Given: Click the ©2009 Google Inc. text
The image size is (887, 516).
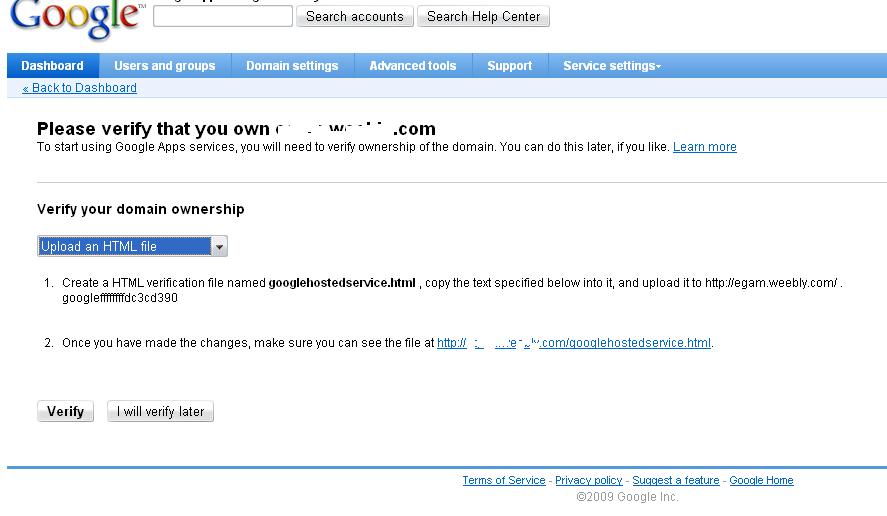Looking at the screenshot, I should [x=627, y=497].
